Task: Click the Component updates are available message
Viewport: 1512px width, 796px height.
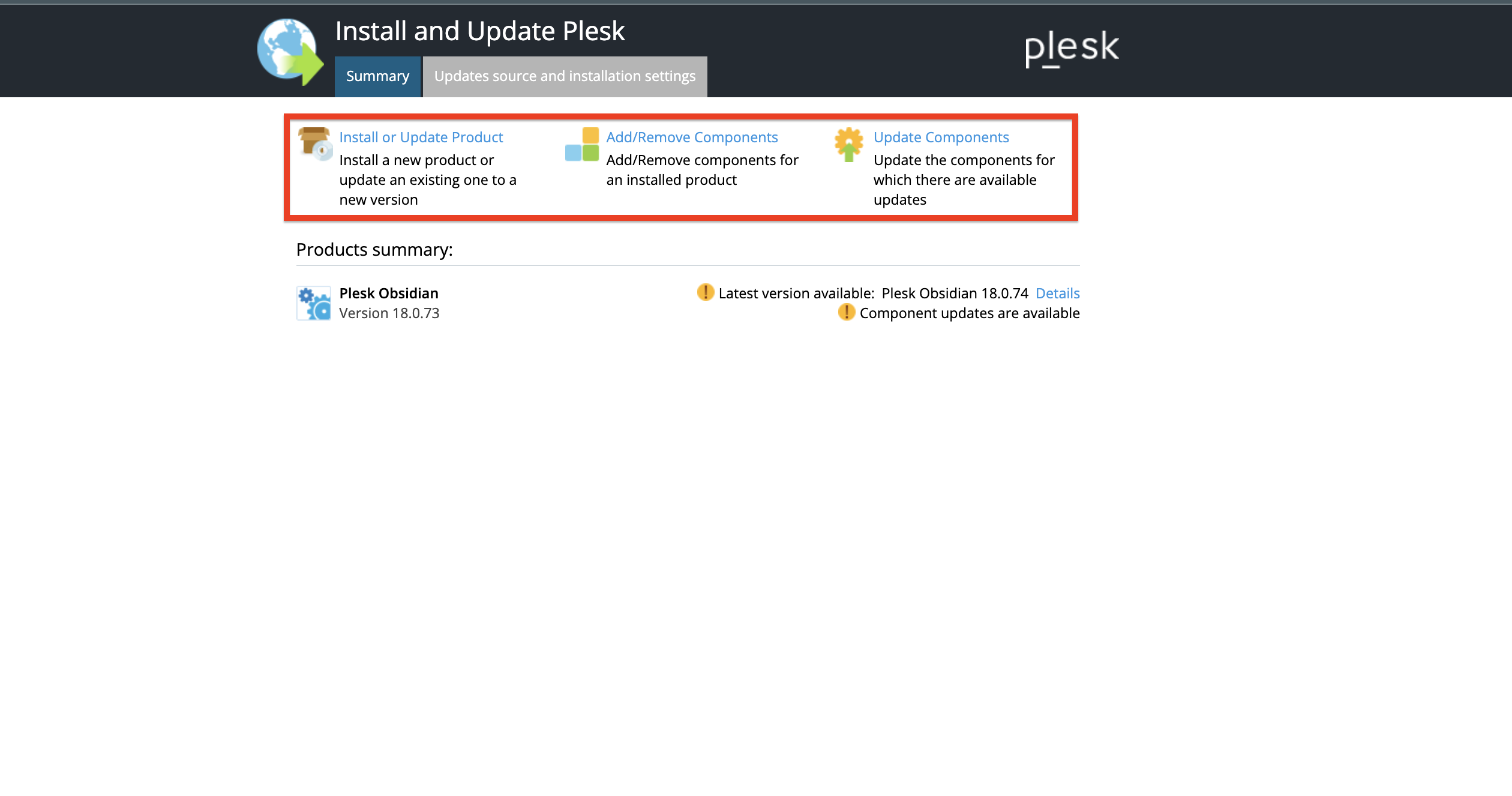Action: pos(970,313)
